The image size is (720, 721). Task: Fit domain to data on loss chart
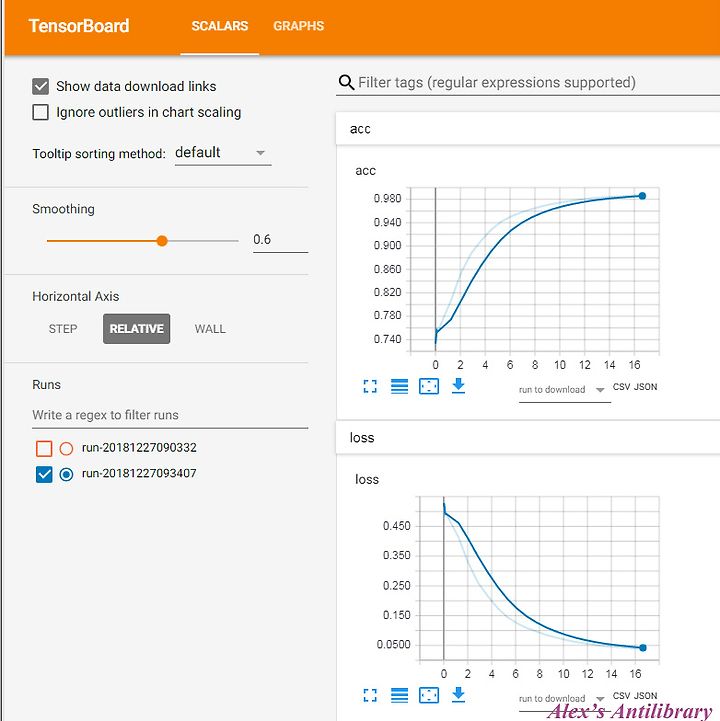click(x=429, y=695)
